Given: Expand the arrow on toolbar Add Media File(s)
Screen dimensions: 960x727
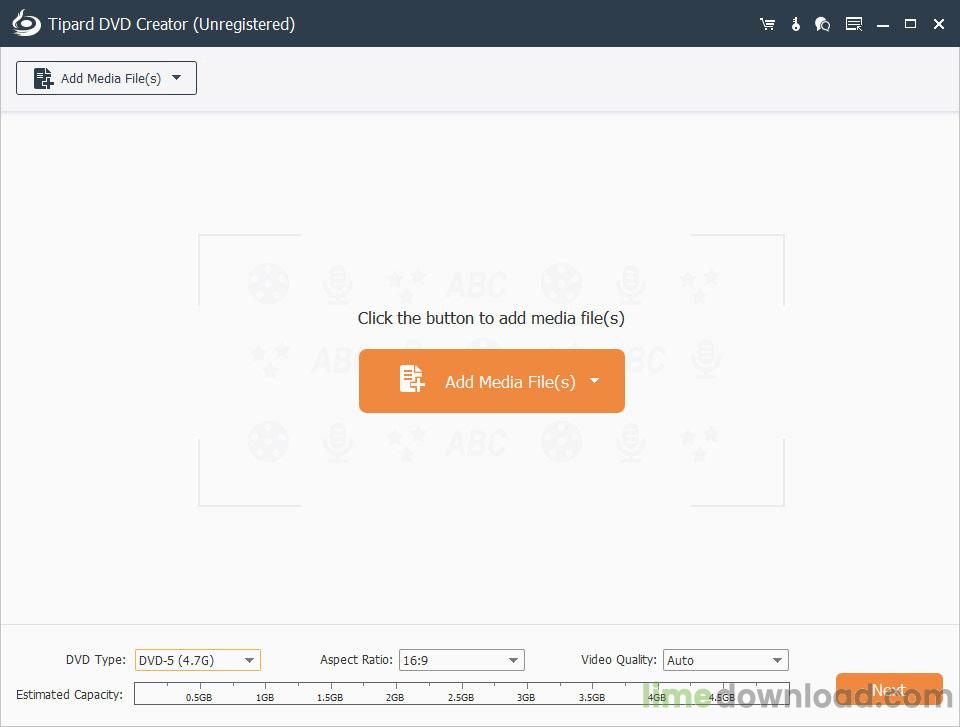Looking at the screenshot, I should coord(176,78).
